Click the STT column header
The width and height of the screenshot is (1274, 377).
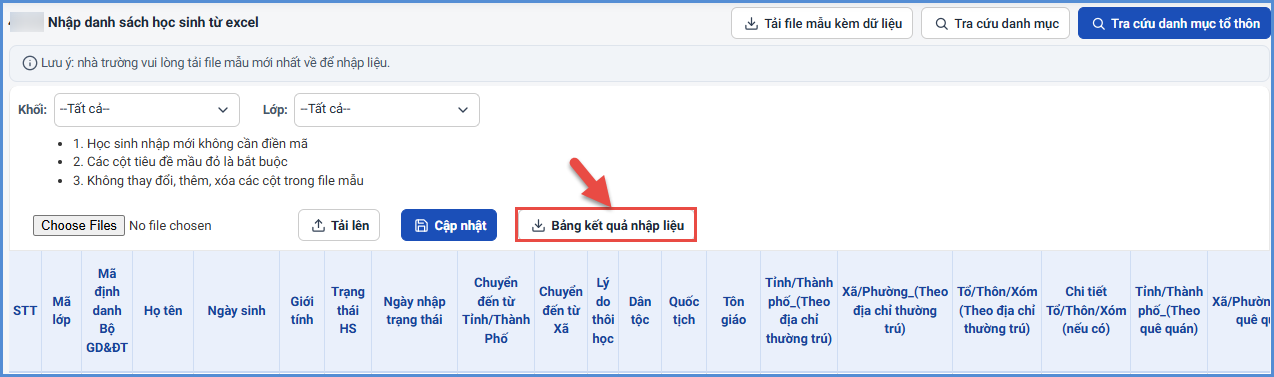(x=25, y=311)
